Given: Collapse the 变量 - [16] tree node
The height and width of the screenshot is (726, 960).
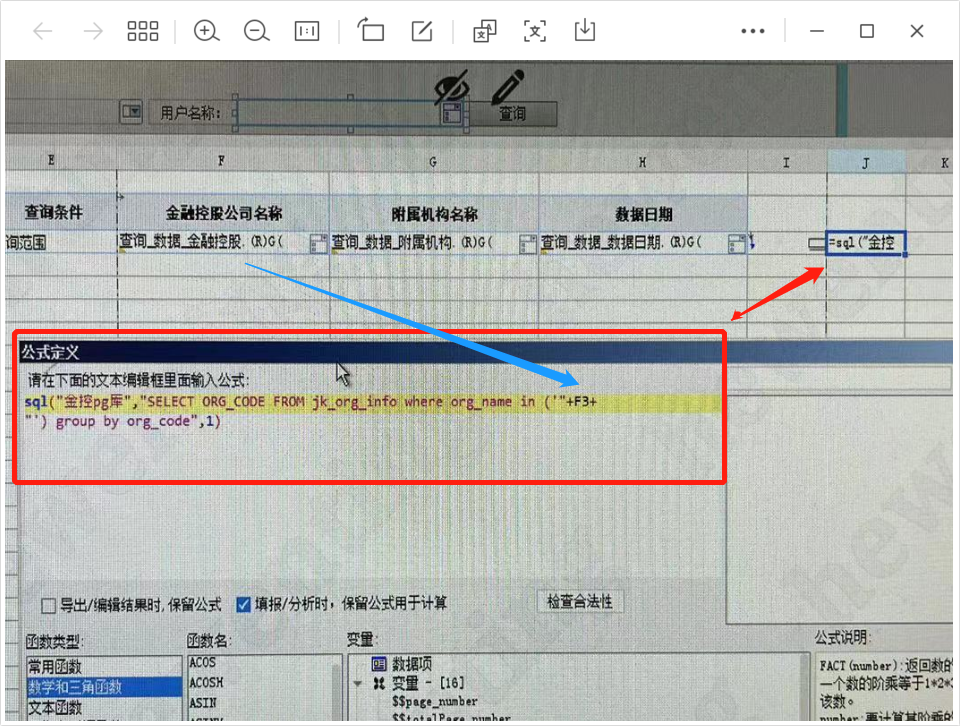Looking at the screenshot, I should tap(358, 683).
